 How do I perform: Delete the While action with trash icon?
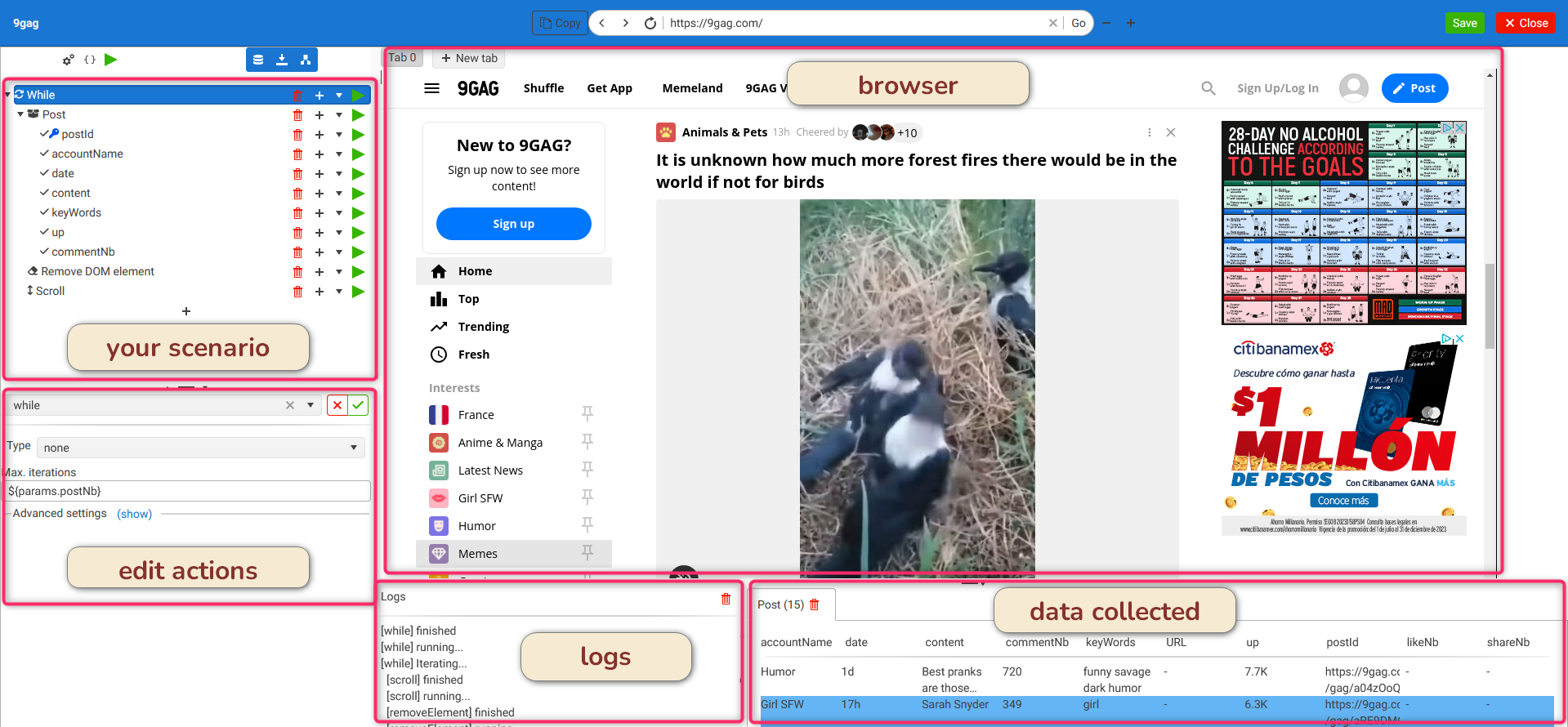tap(297, 96)
